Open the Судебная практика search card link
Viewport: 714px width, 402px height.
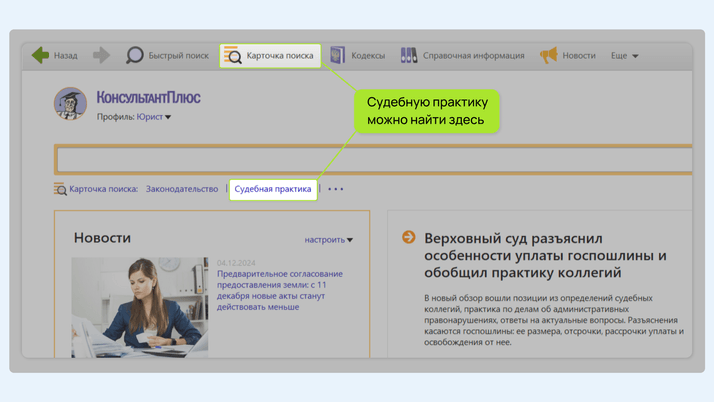(x=273, y=189)
